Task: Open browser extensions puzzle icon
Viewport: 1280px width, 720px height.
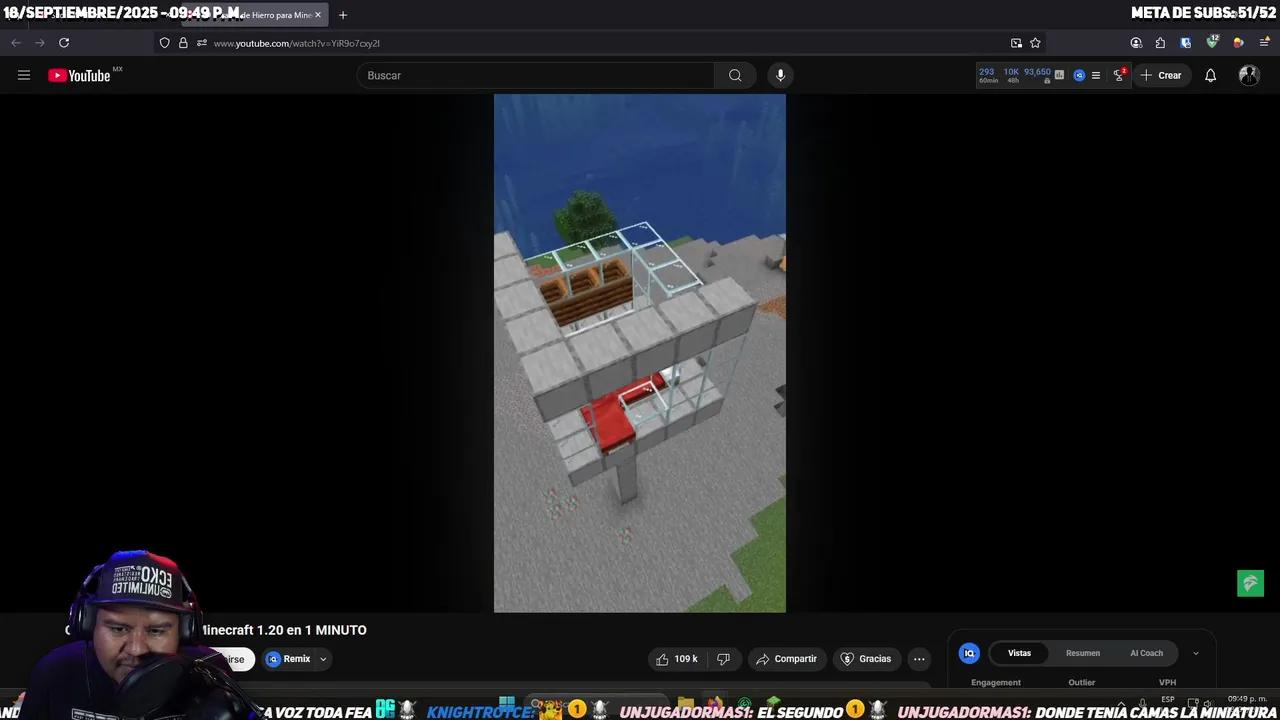Action: pyautogui.click(x=1160, y=43)
